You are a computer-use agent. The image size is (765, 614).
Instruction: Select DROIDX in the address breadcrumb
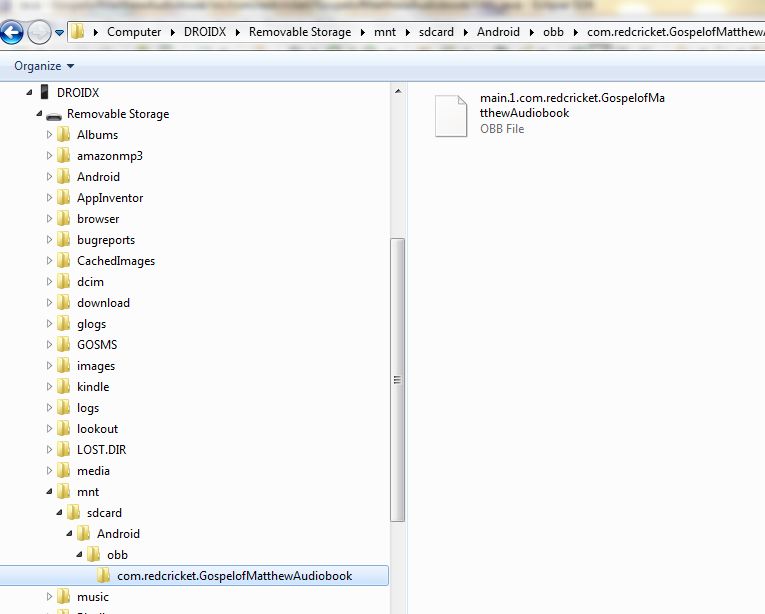coord(204,32)
